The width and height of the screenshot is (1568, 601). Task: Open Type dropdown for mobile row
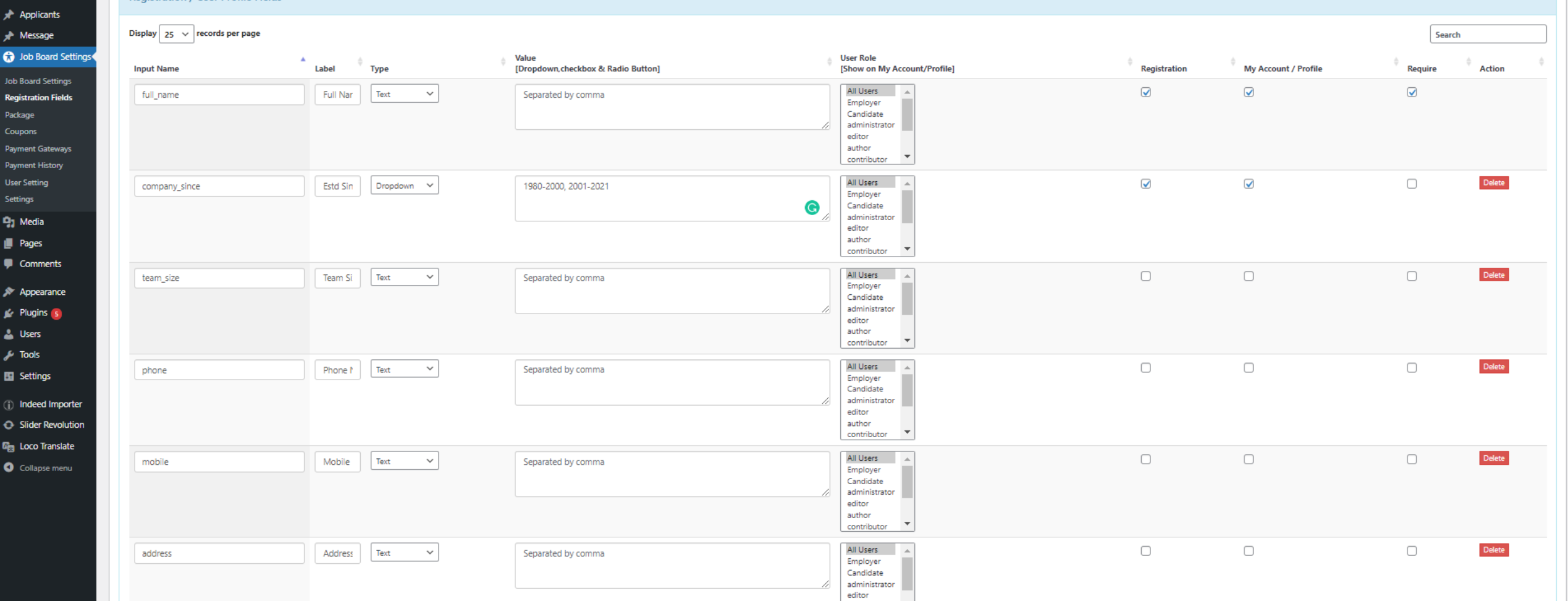[x=405, y=461]
